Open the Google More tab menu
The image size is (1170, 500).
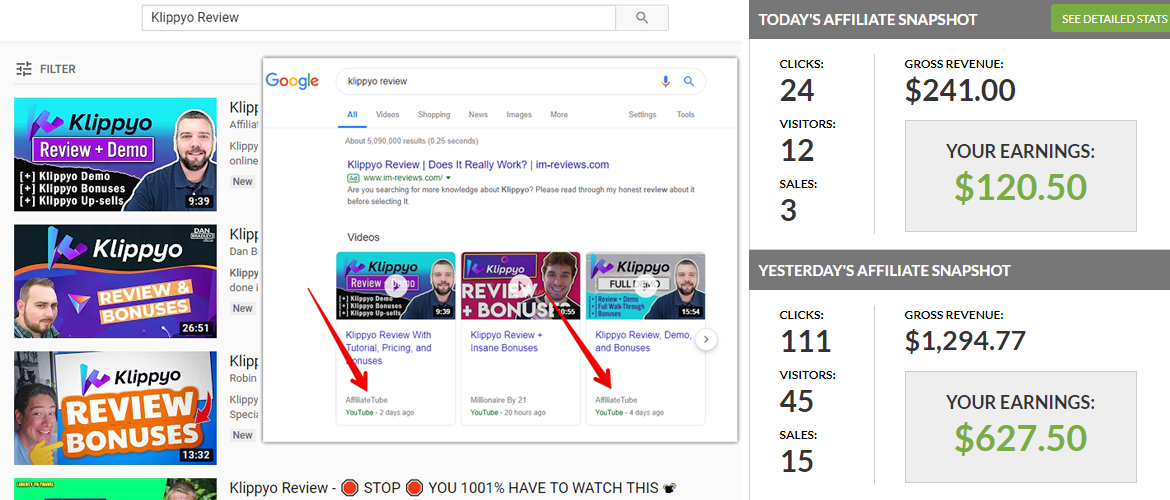(559, 115)
